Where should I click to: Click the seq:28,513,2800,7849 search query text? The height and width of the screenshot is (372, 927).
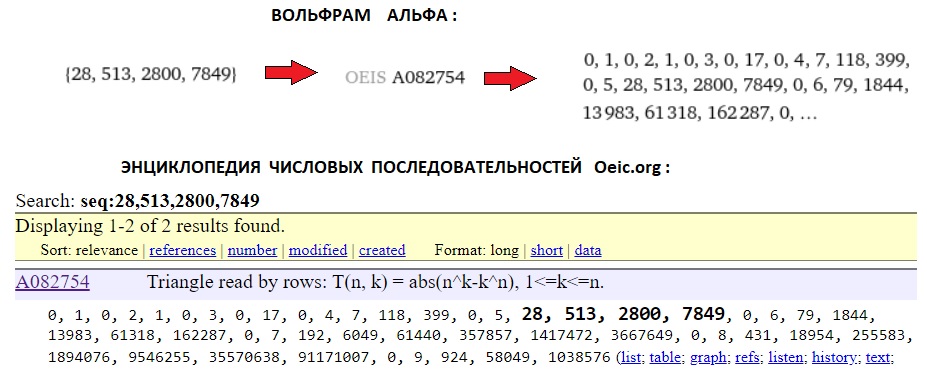[x=170, y=201]
